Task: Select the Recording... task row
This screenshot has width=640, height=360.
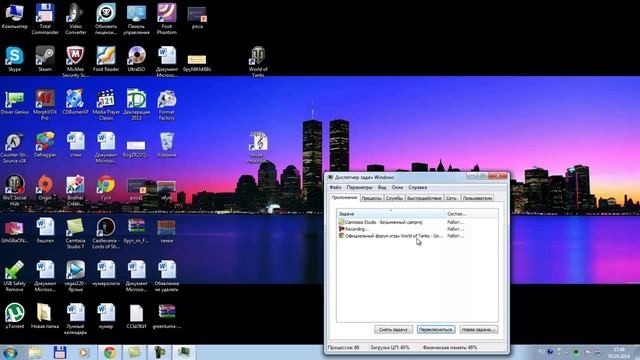Action: 417,229
